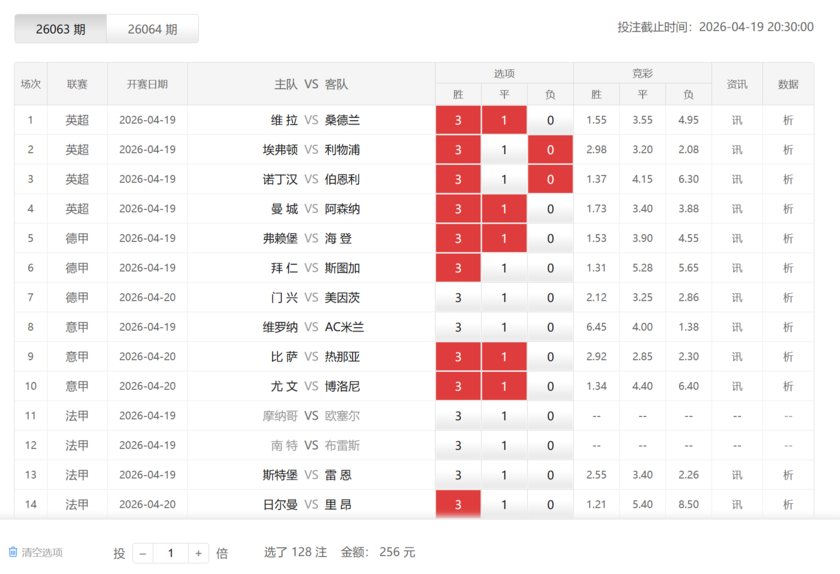Open 讯 news link for match 1
Viewport: 840px width, 574px height.
[x=737, y=120]
